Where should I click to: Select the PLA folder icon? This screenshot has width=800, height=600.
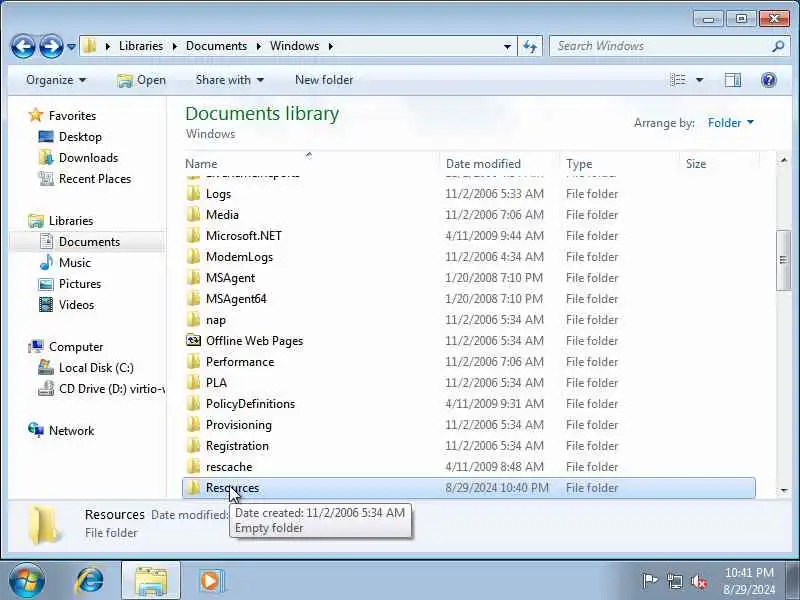coord(193,383)
